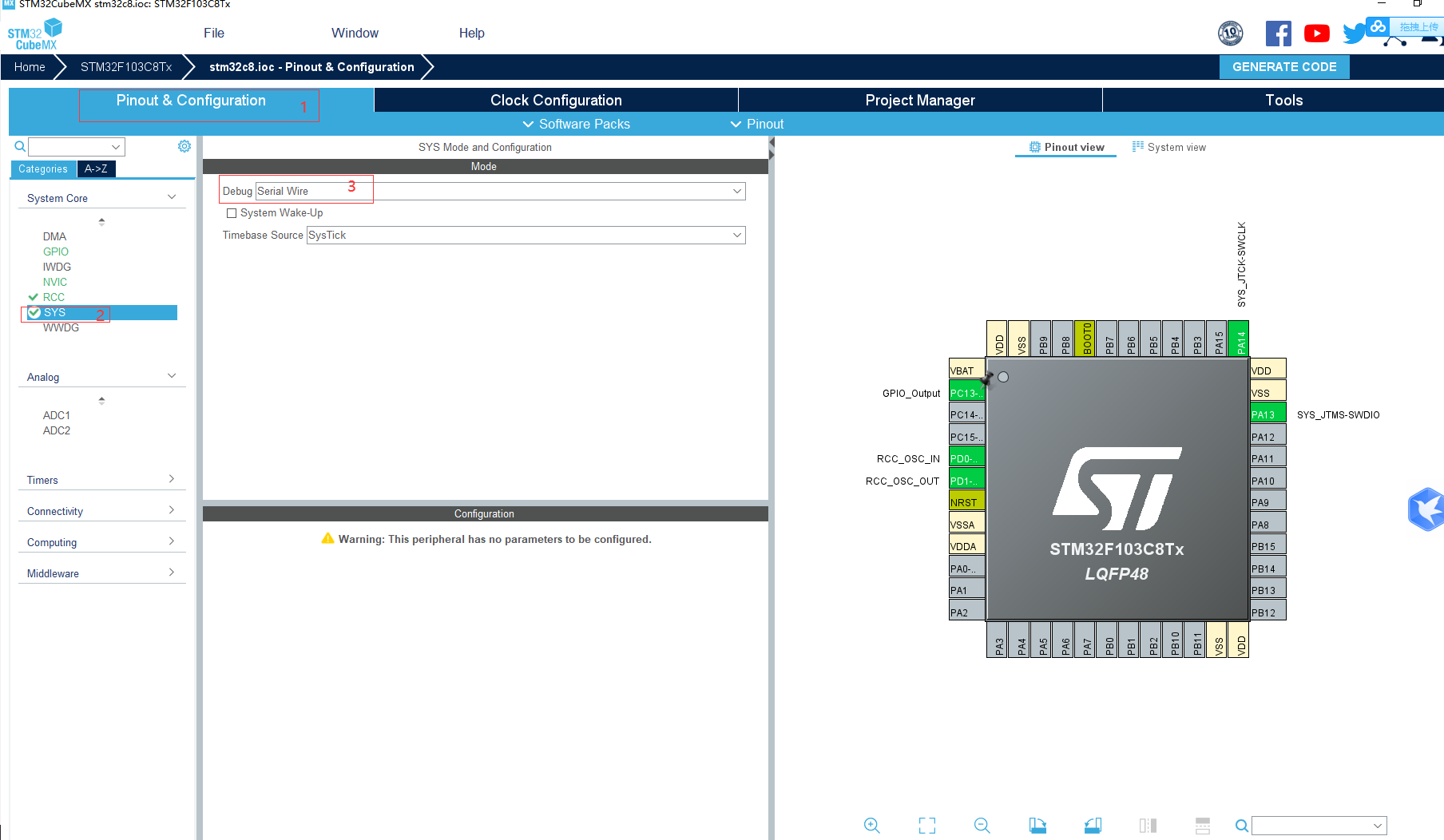
Task: Switch to System view
Action: [1168, 147]
